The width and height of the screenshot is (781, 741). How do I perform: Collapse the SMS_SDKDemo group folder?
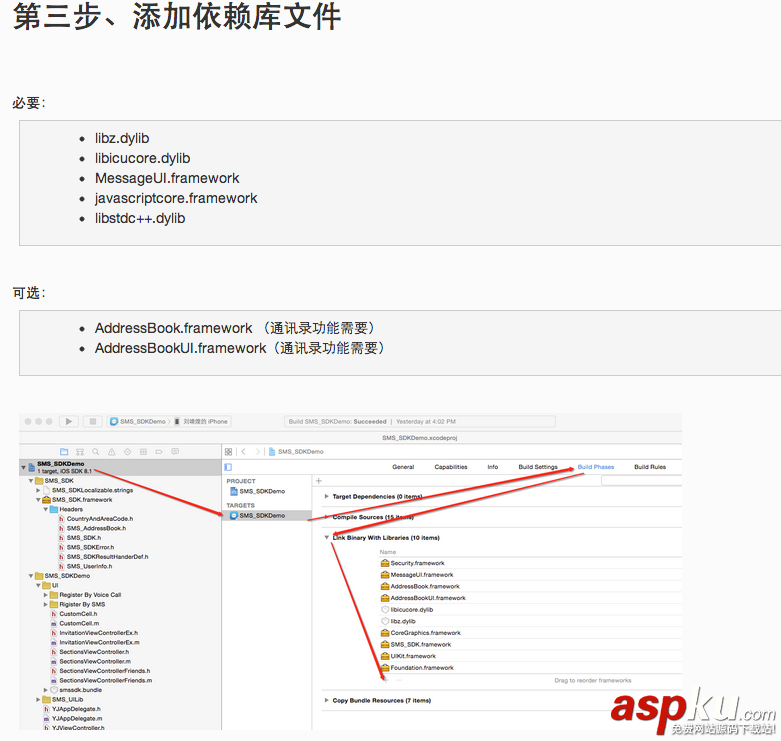click(x=31, y=576)
